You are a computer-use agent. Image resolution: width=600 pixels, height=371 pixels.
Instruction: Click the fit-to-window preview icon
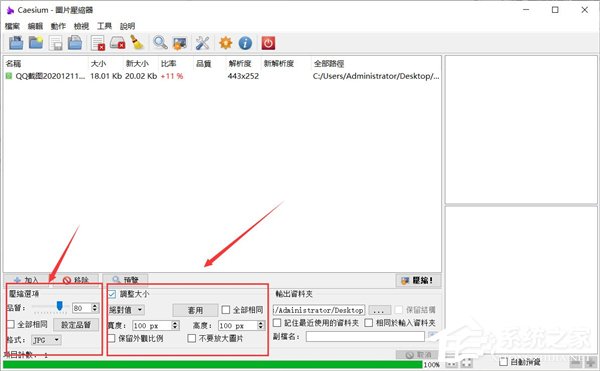(x=466, y=363)
